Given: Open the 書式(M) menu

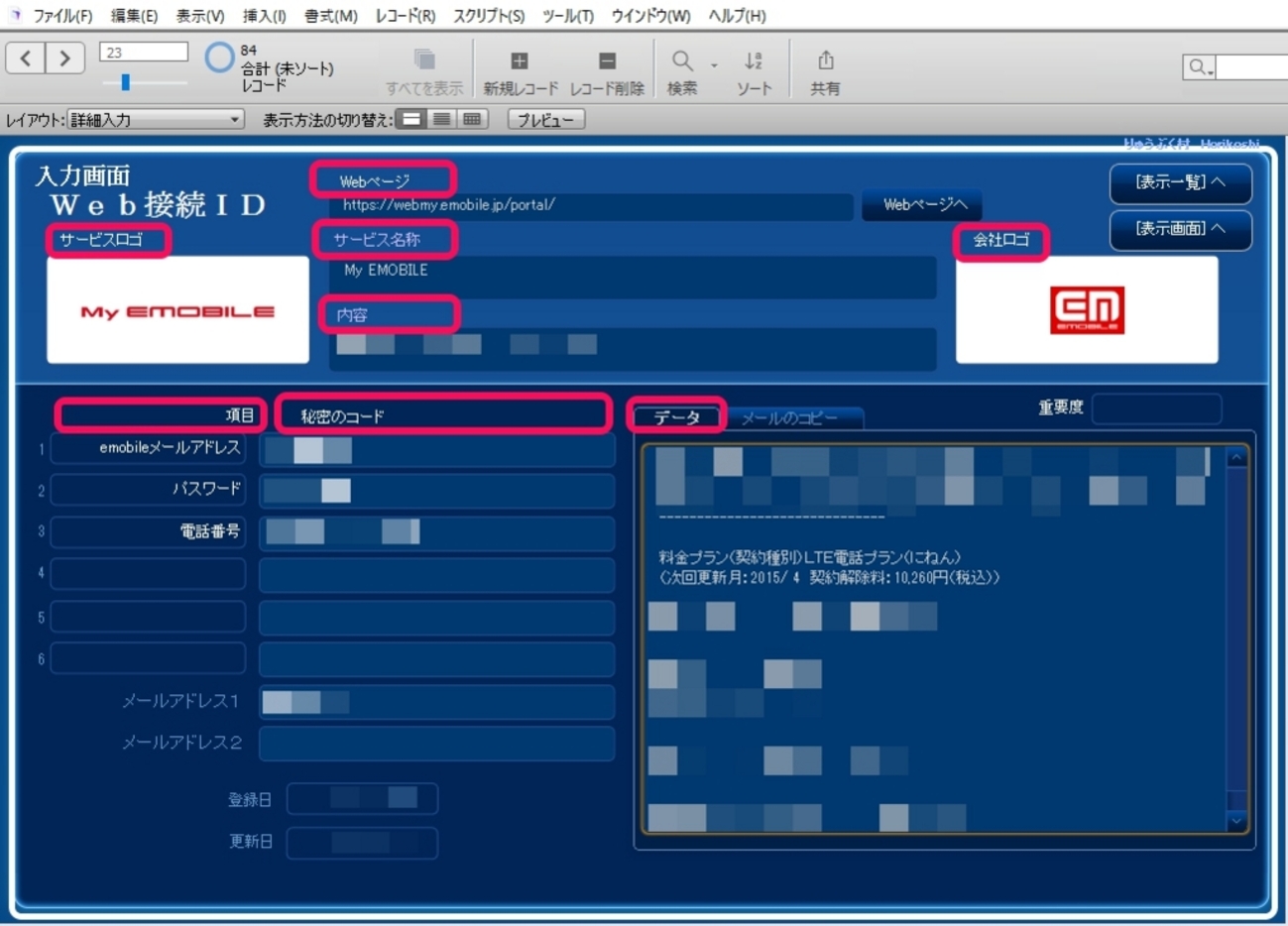Looking at the screenshot, I should [331, 16].
